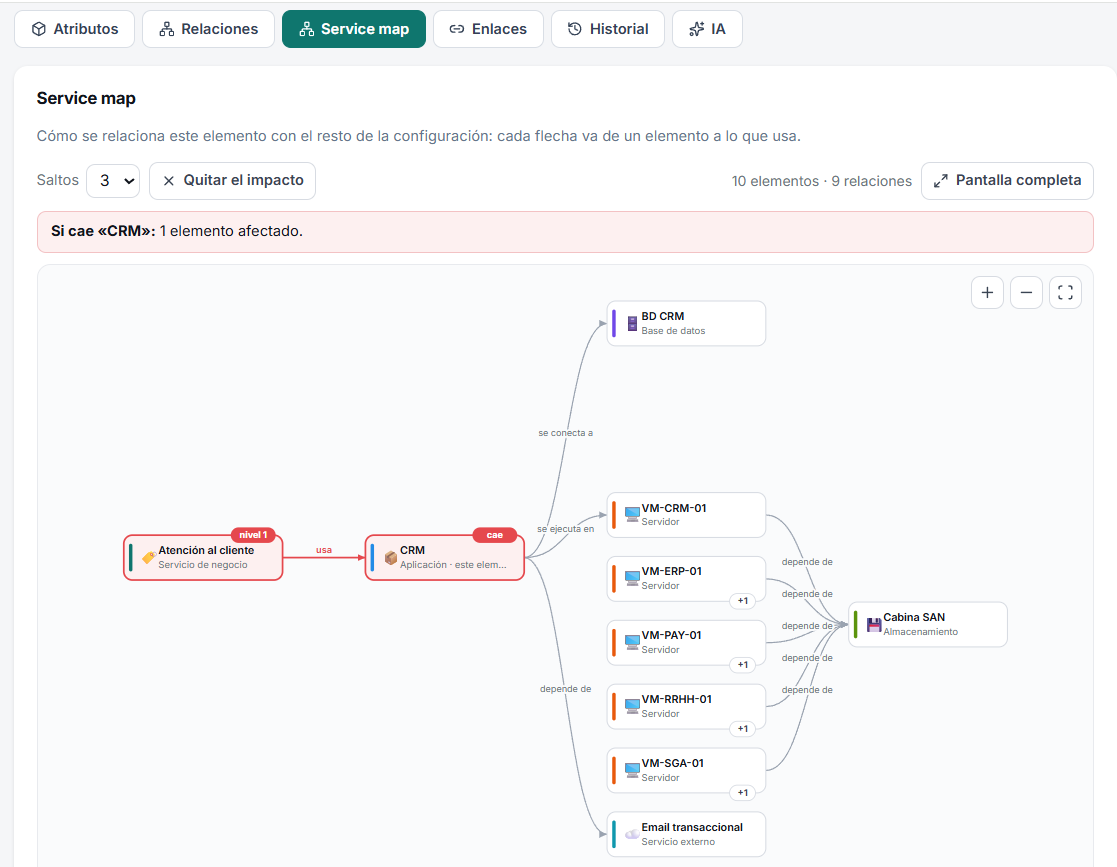This screenshot has height=867, width=1117.
Task: Click the se conecta a label
Action: click(566, 433)
